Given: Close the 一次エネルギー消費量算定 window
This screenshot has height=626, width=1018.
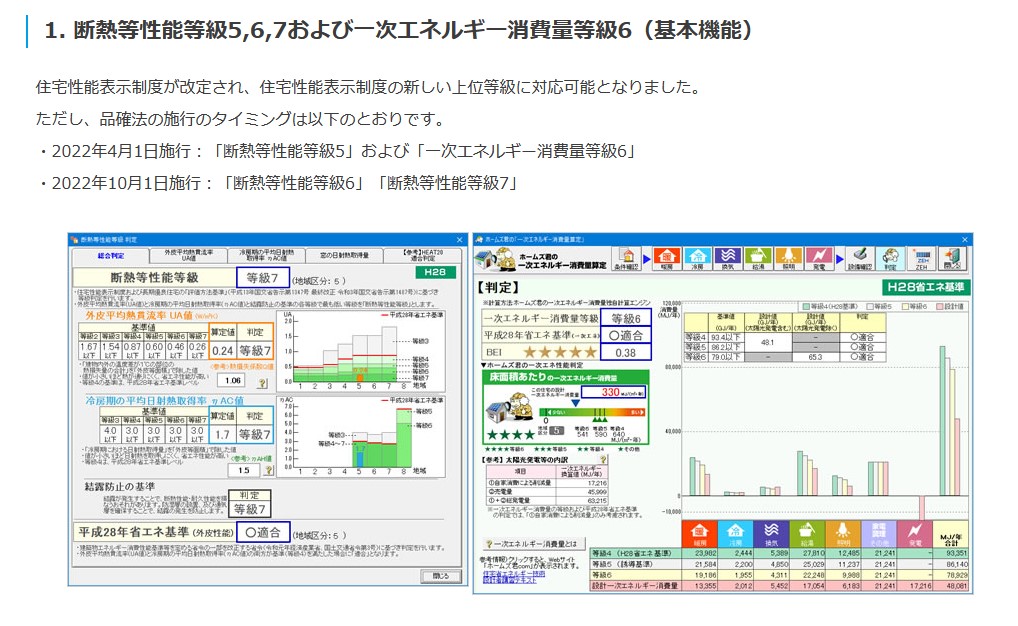Looking at the screenshot, I should pyautogui.click(x=964, y=240).
